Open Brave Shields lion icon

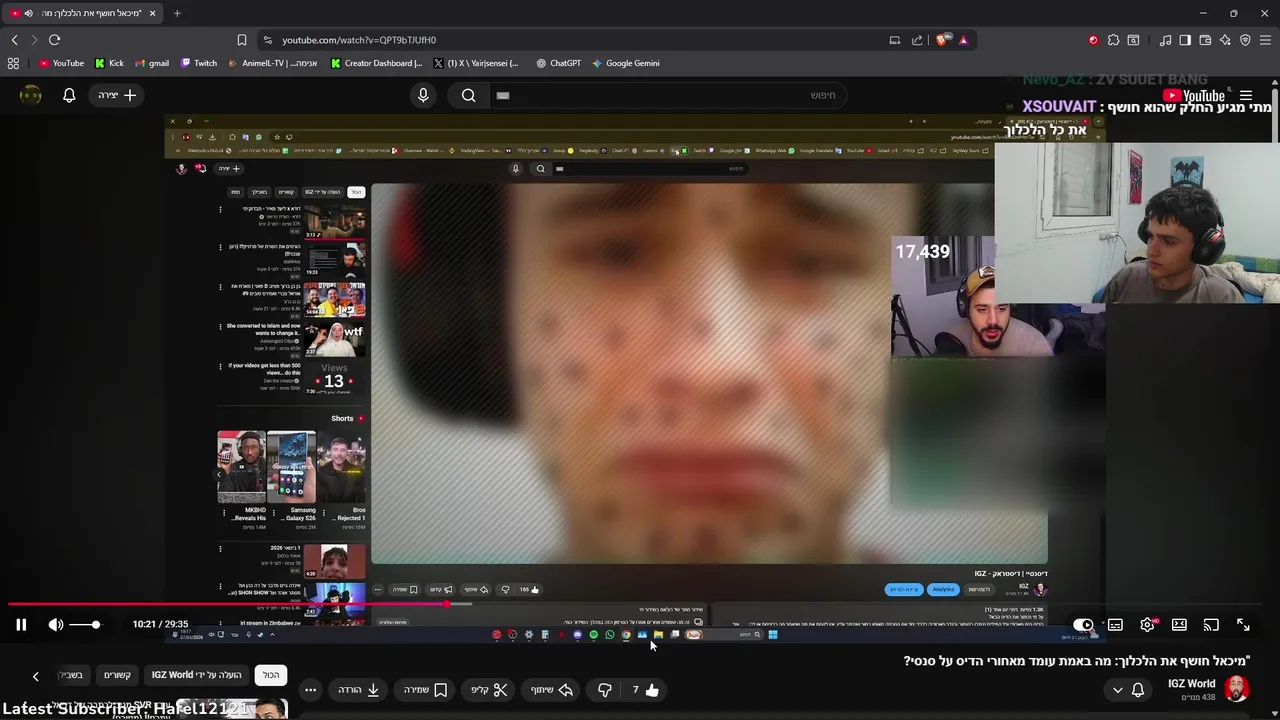(943, 40)
